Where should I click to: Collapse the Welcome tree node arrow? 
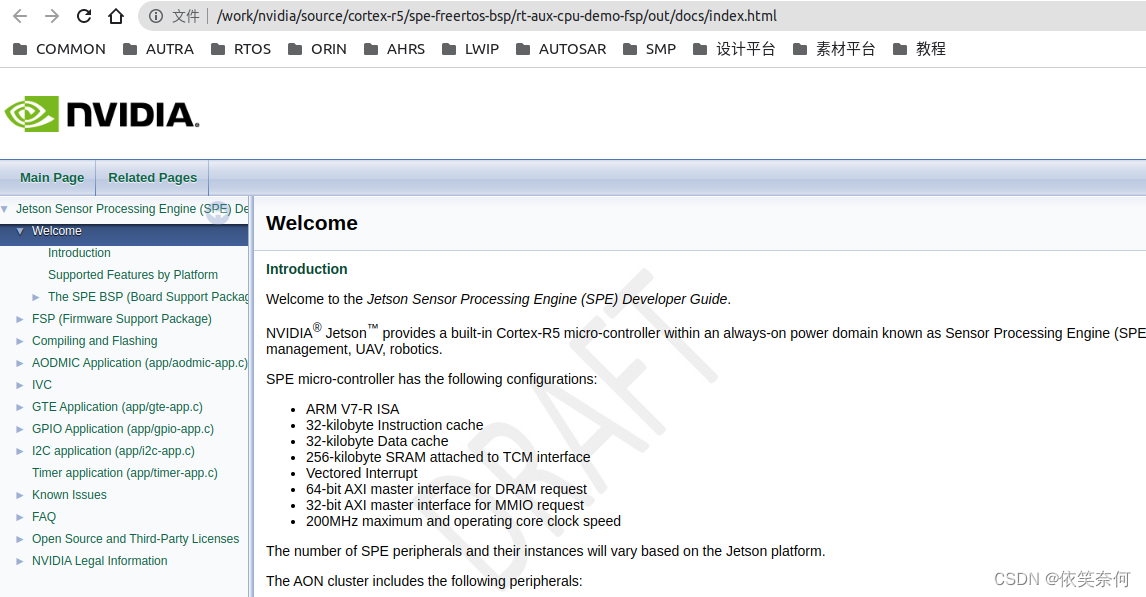point(20,231)
